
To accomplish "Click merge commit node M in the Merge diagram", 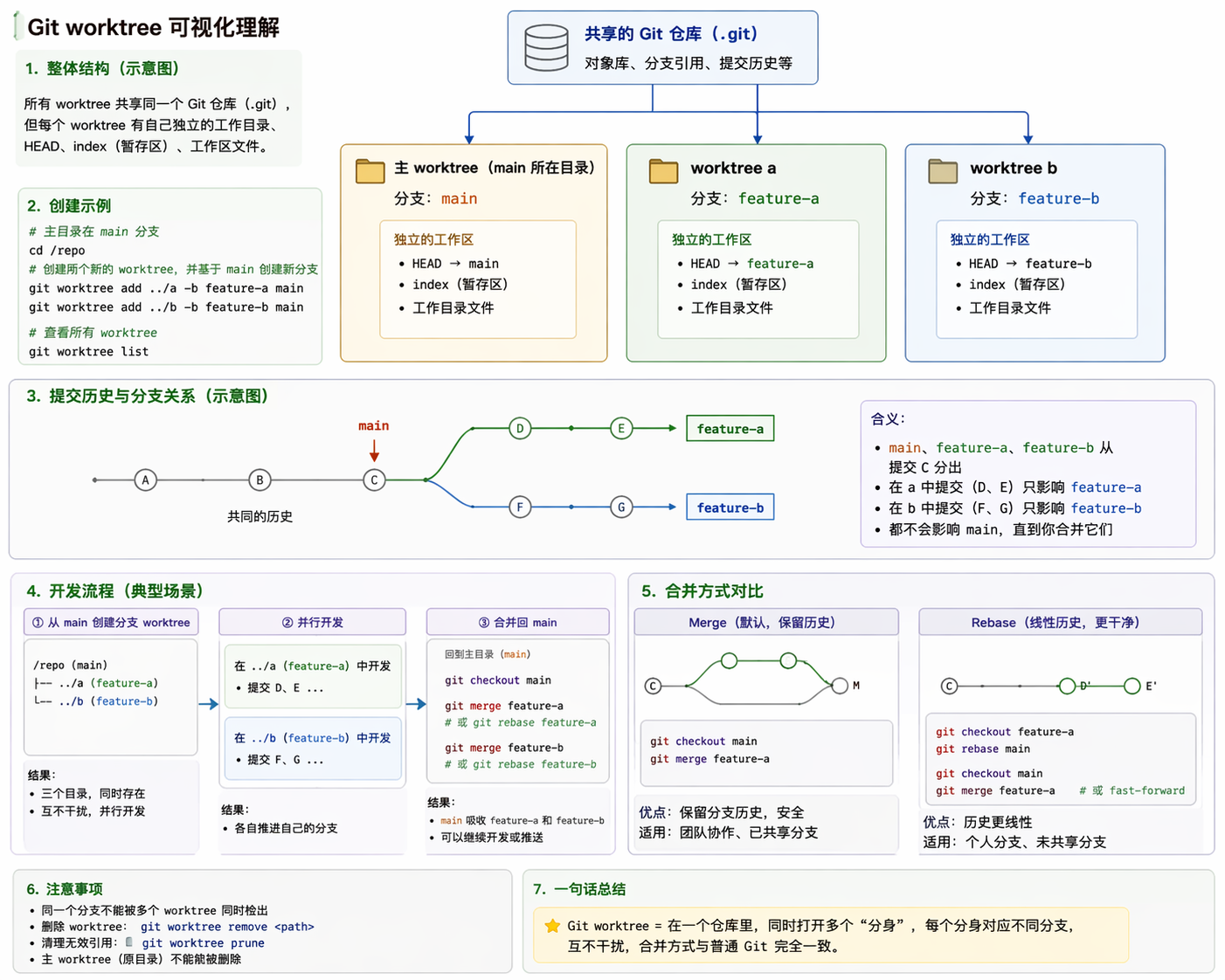I will click(841, 686).
